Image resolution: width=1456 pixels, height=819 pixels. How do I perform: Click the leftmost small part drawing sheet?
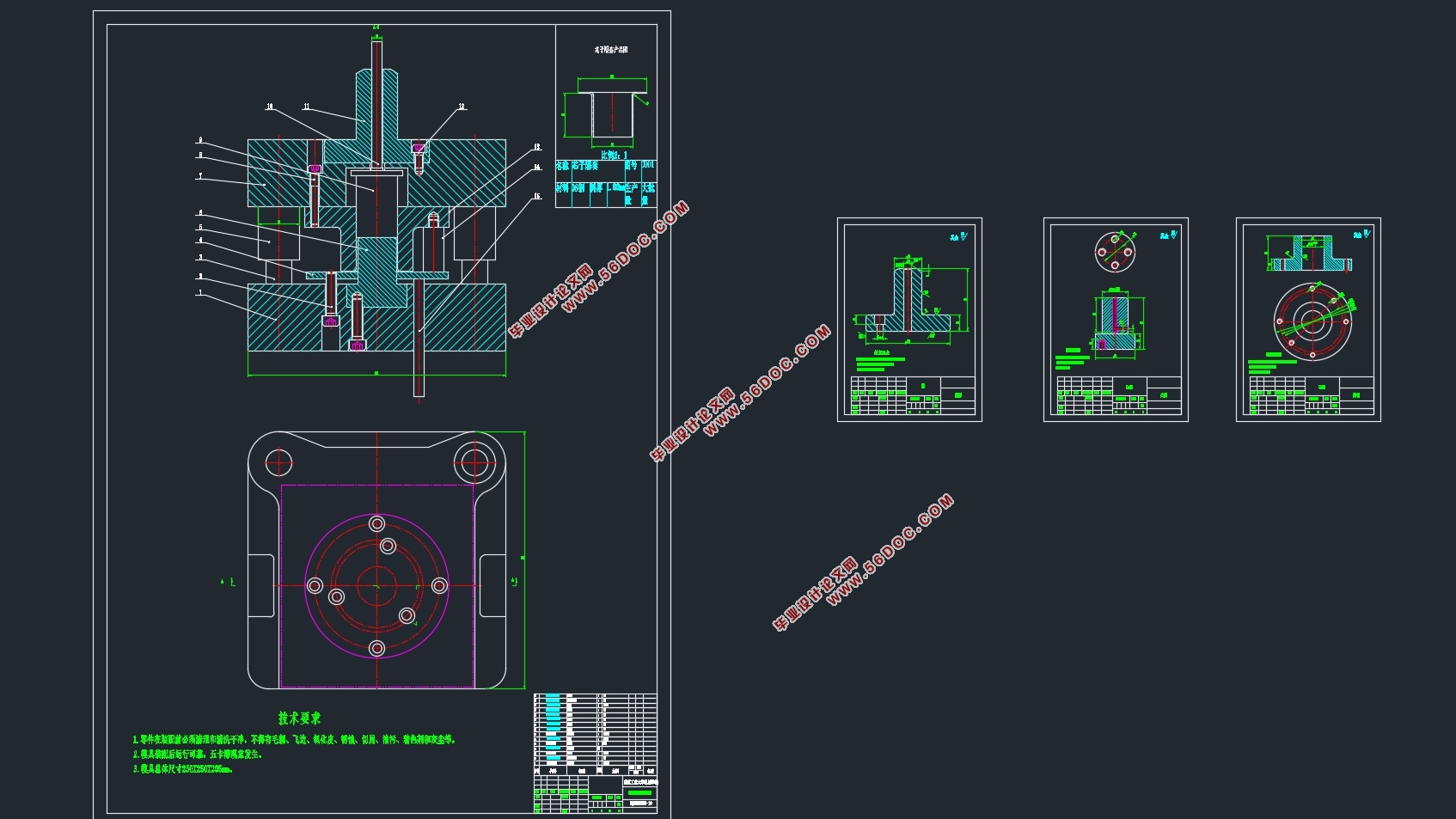(909, 319)
